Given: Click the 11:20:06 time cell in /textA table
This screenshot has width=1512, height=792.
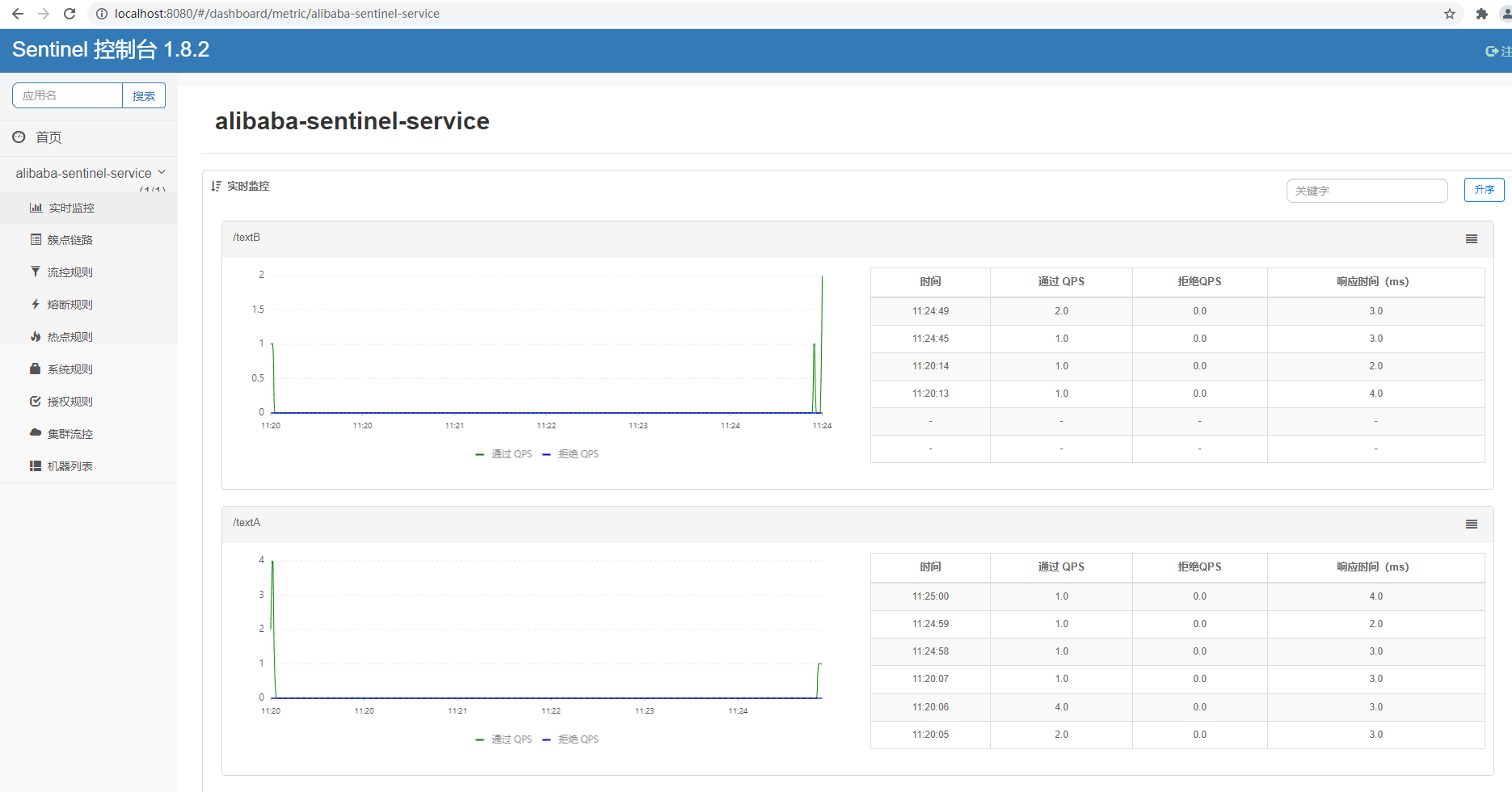Looking at the screenshot, I should (x=930, y=707).
